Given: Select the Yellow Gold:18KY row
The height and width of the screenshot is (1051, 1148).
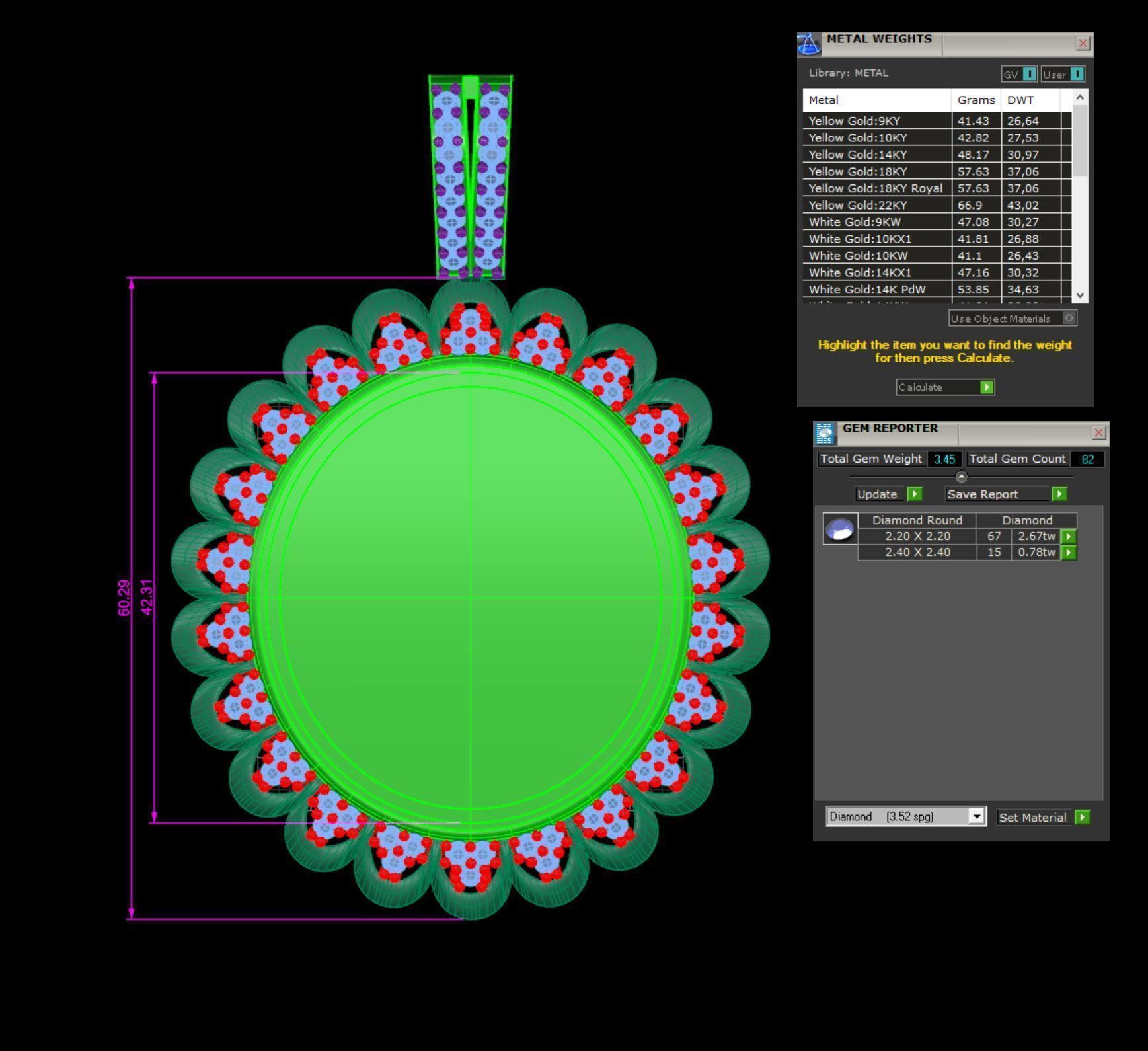Looking at the screenshot, I should (x=937, y=172).
